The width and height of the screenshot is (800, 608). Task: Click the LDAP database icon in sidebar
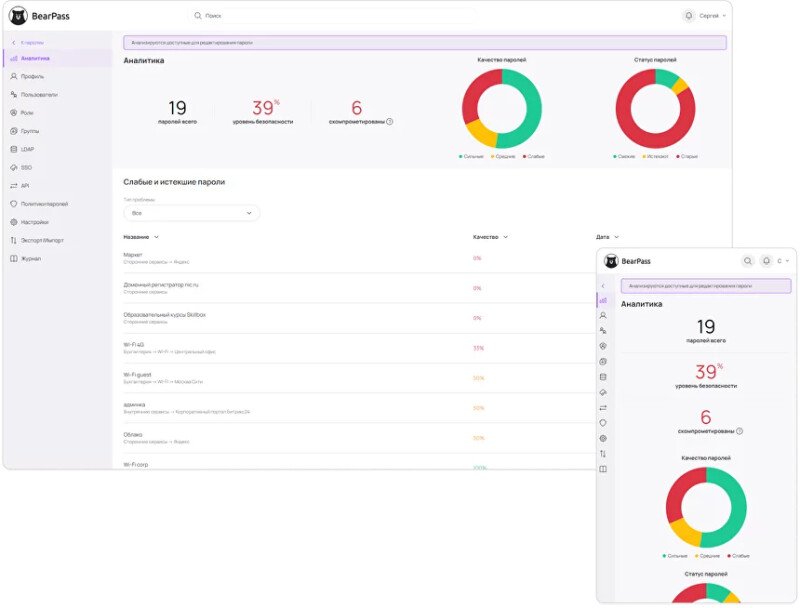click(13, 149)
